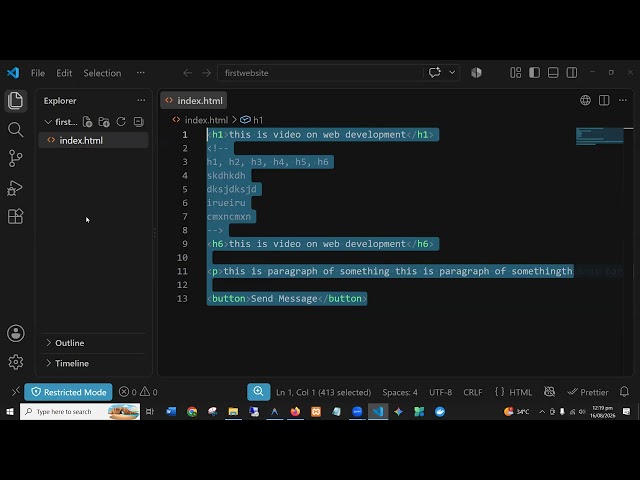Open the chat dropdown arrow in title bar
Screen dimensions: 640x480
click(x=452, y=73)
